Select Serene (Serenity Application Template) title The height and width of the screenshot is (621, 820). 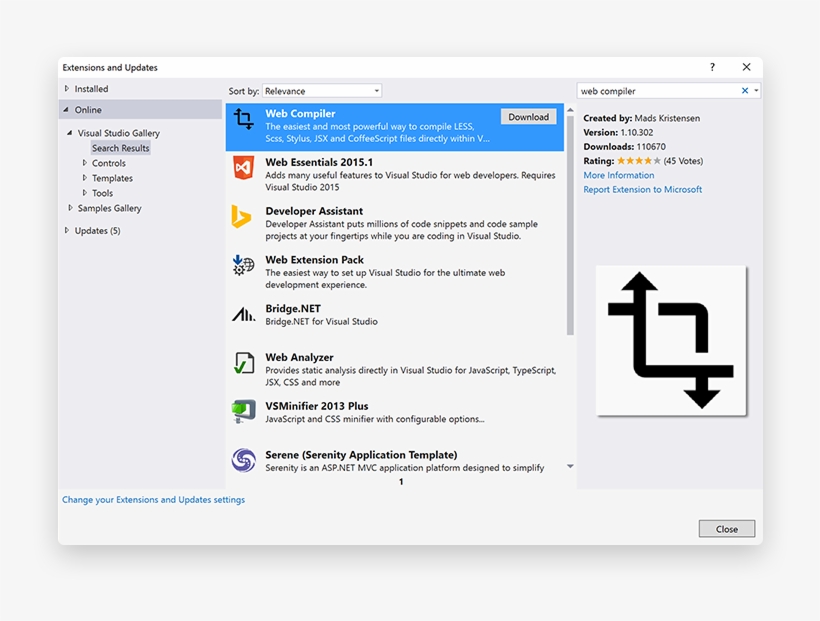click(x=361, y=455)
